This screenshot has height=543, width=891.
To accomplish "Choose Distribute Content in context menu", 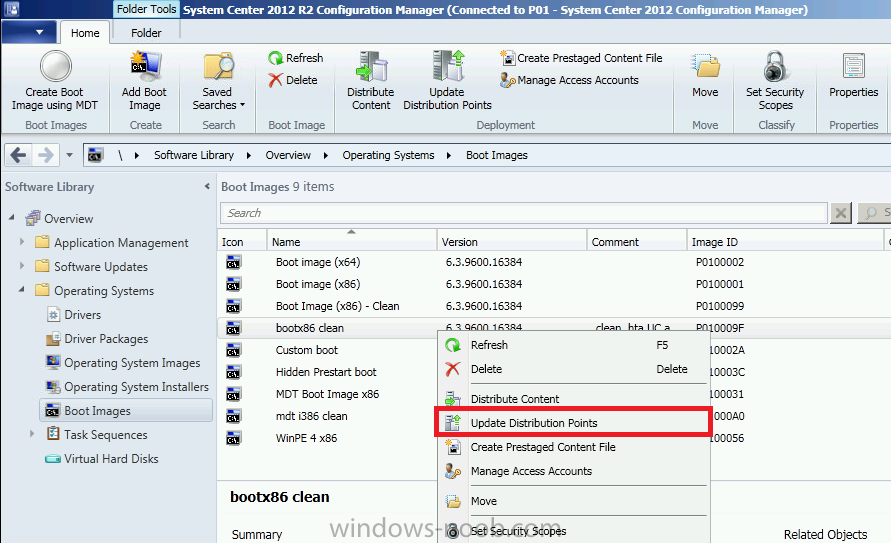I will coord(573,399).
